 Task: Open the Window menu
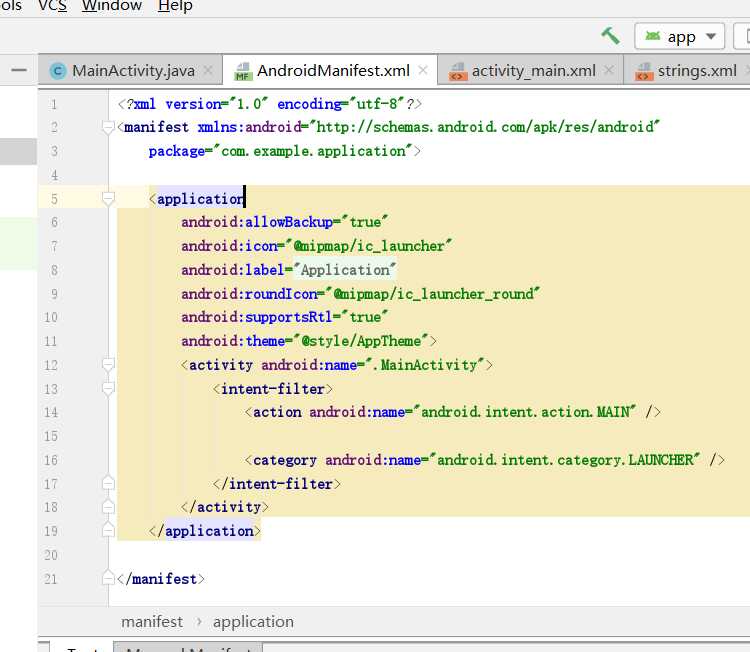point(112,6)
